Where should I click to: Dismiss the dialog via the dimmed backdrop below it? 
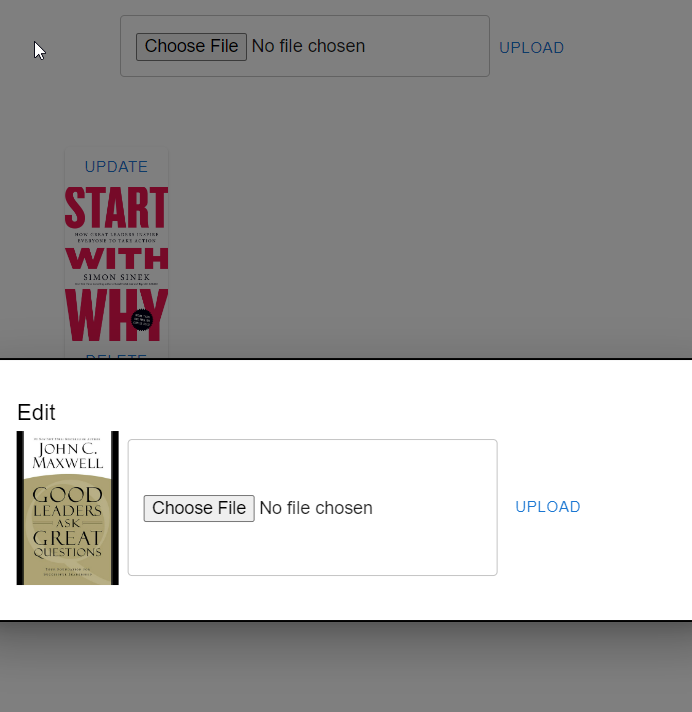coord(346,668)
